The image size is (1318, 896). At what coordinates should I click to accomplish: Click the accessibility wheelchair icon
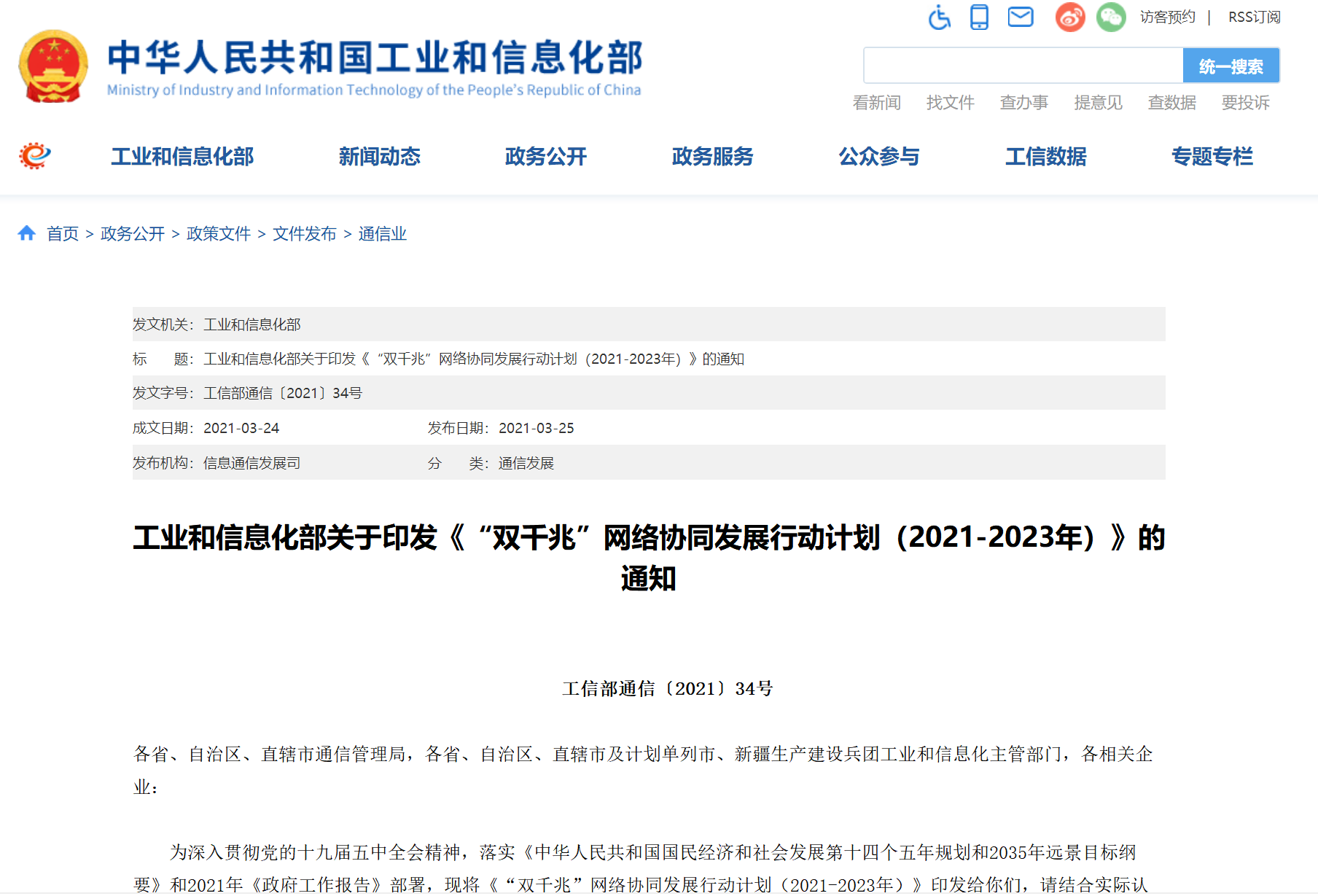(939, 17)
